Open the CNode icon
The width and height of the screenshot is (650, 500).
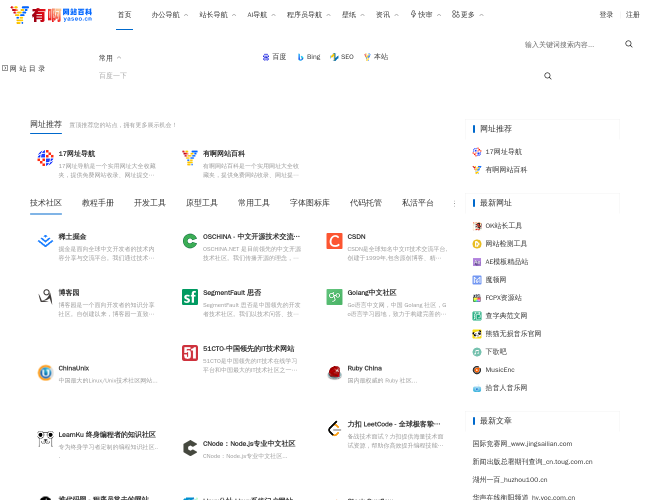click(x=190, y=448)
